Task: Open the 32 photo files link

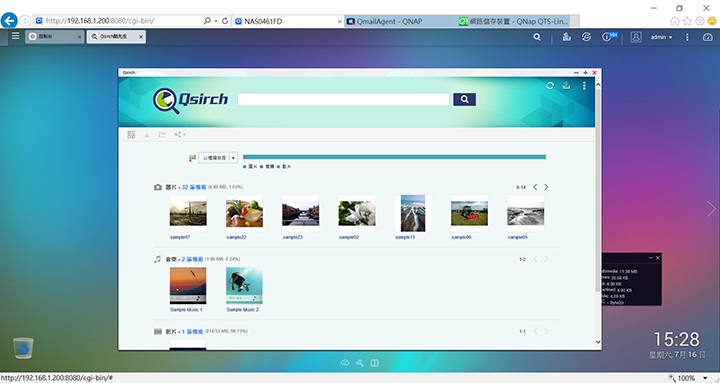Action: [194, 187]
